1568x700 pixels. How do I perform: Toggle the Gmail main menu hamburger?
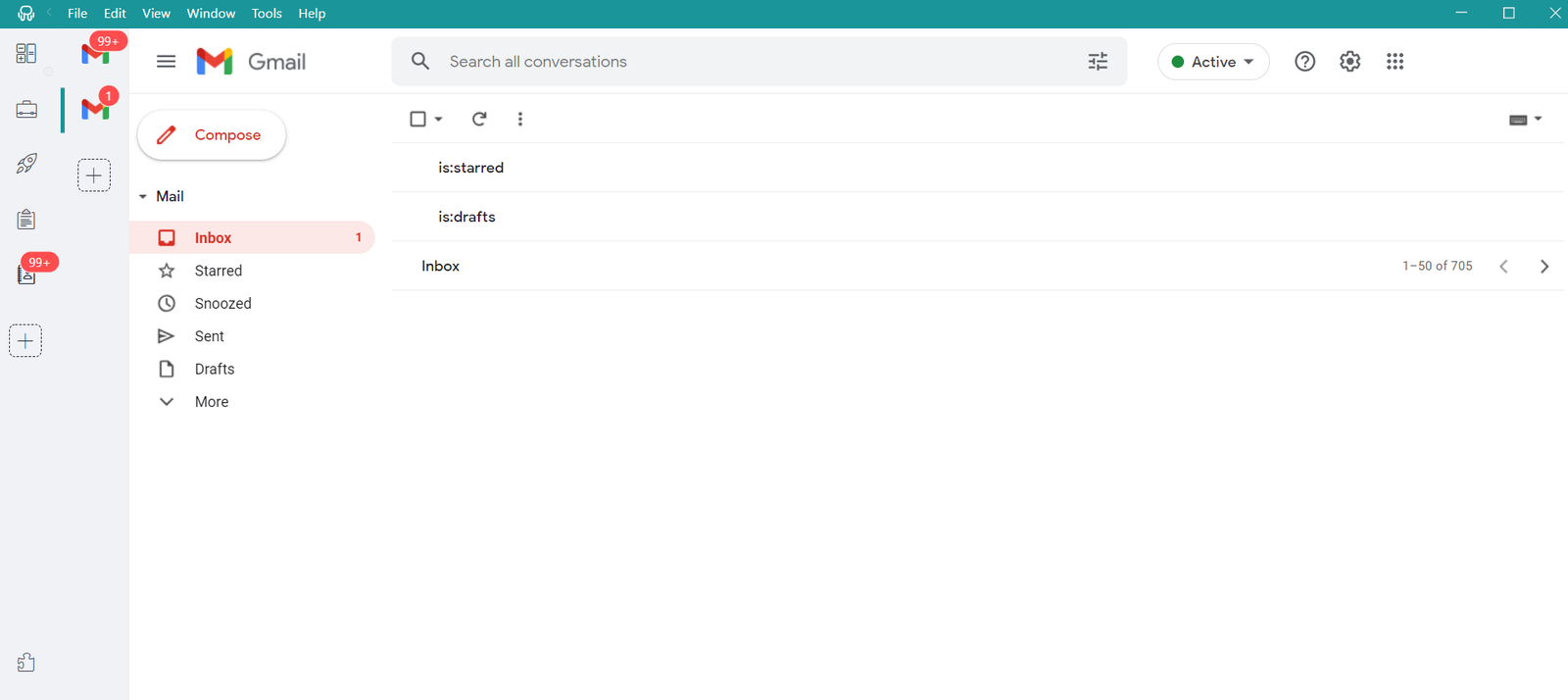[167, 62]
